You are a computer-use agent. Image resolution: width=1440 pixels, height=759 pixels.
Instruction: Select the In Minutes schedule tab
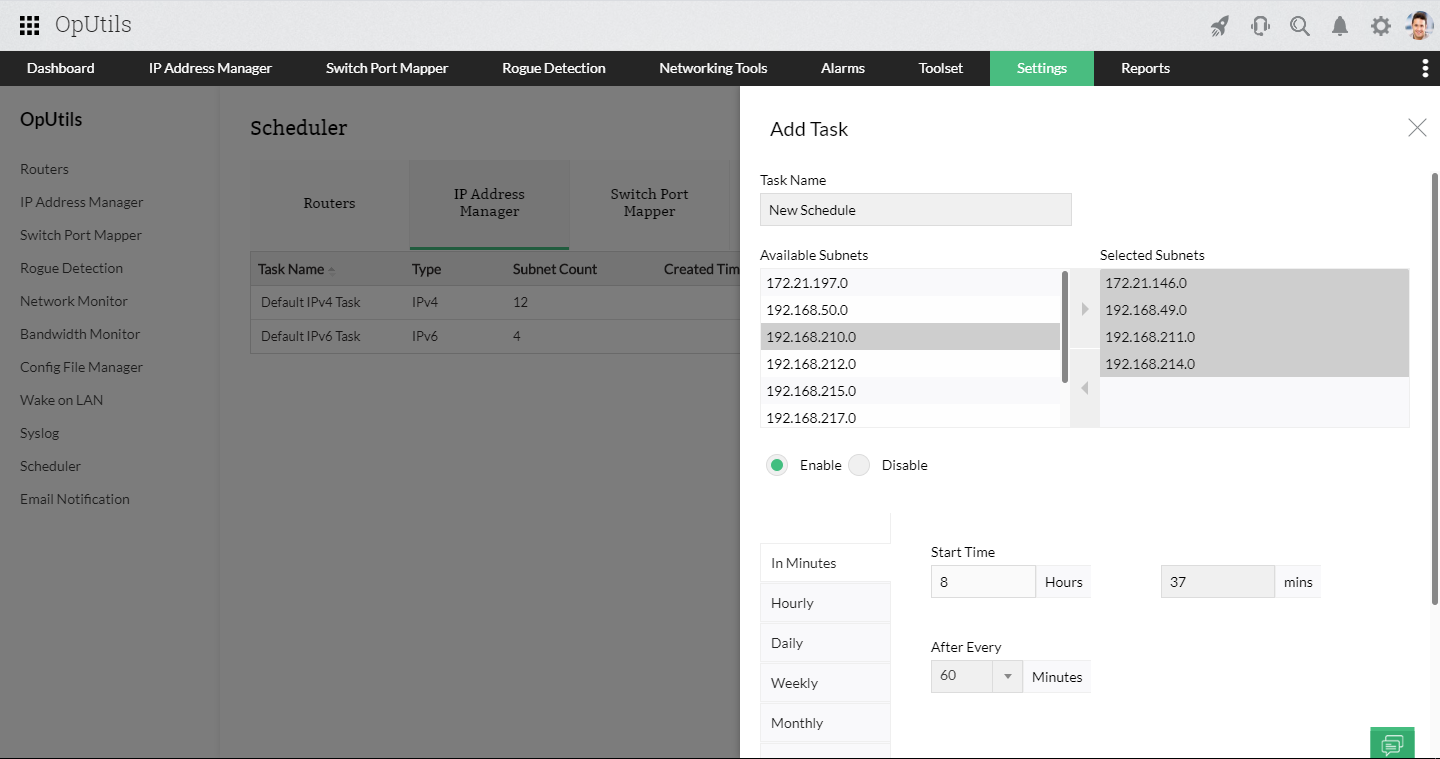click(x=825, y=563)
